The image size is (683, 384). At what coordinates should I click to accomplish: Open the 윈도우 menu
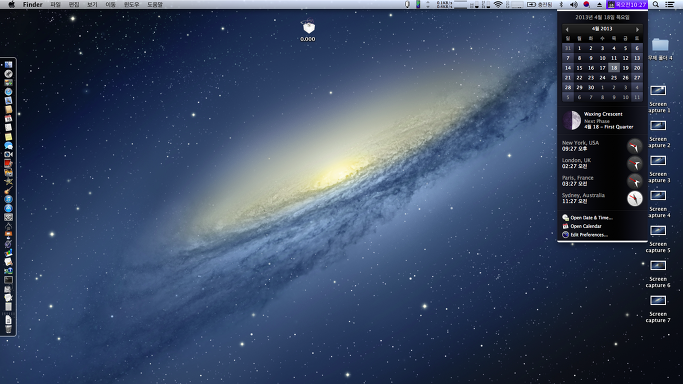tap(132, 4)
